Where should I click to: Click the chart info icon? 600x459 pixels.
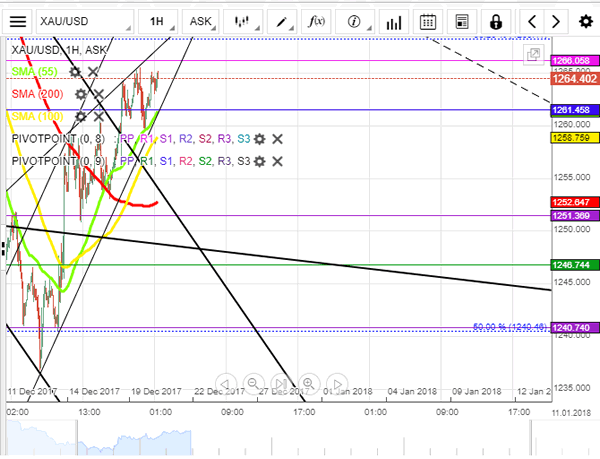[354, 21]
